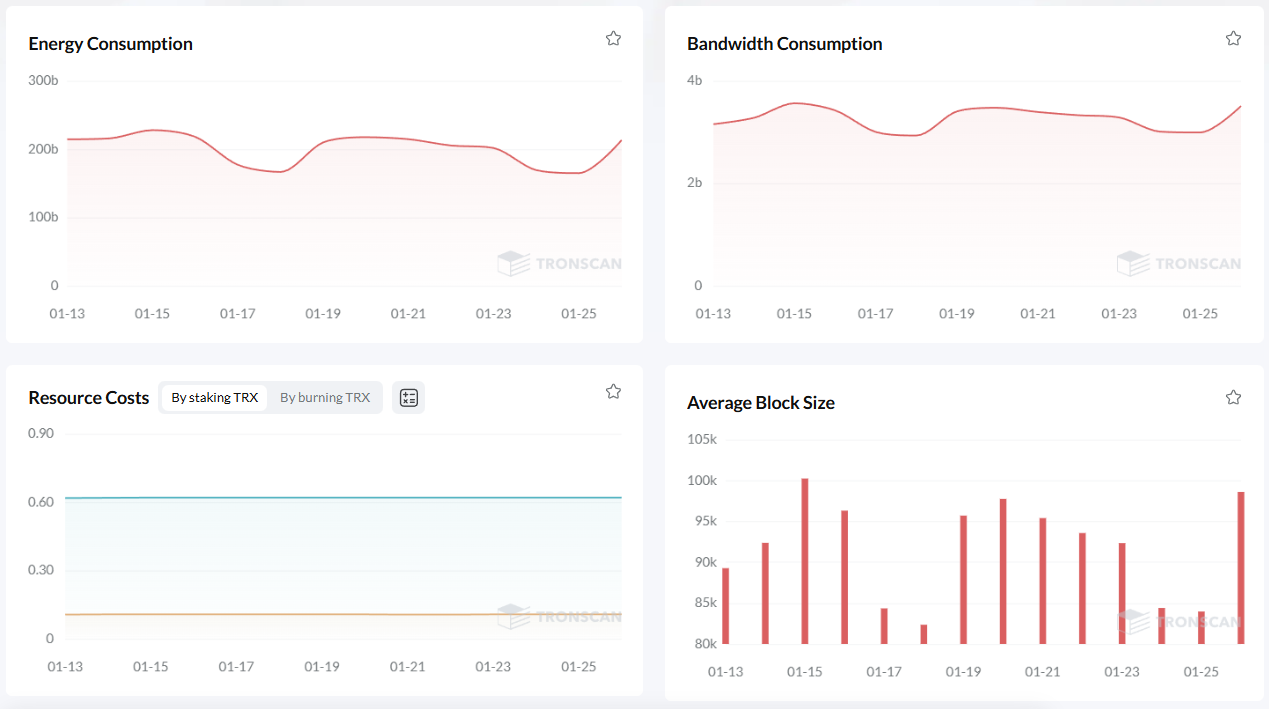1269x709 pixels.
Task: Click the Resource Costs heading
Action: pos(89,397)
